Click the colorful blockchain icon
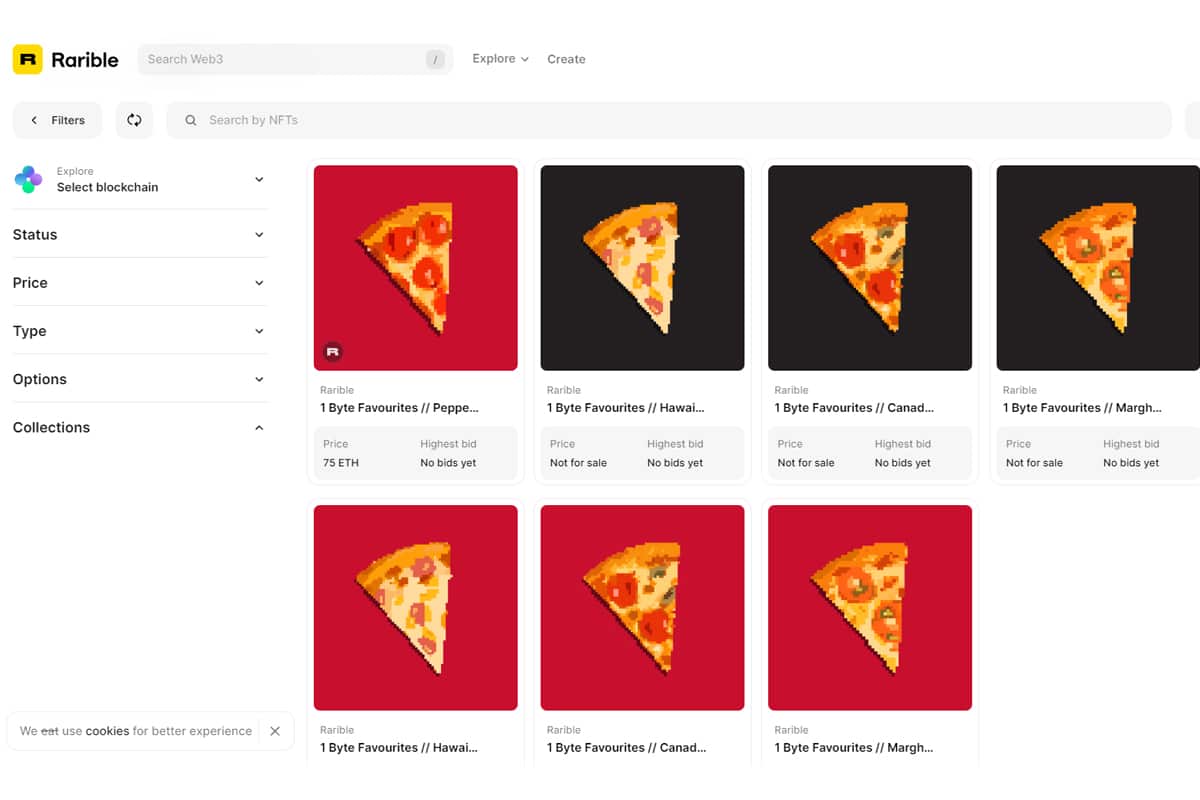 28,180
